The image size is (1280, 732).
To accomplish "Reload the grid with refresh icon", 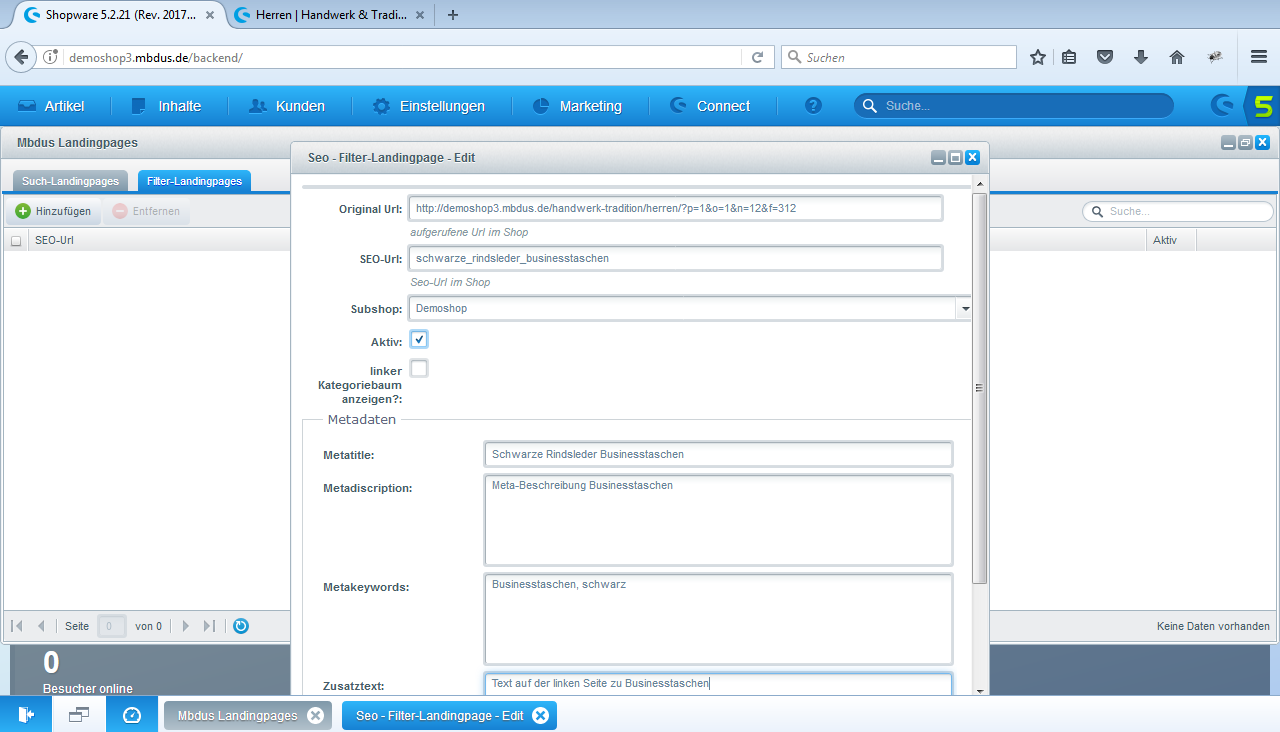I will tap(241, 626).
